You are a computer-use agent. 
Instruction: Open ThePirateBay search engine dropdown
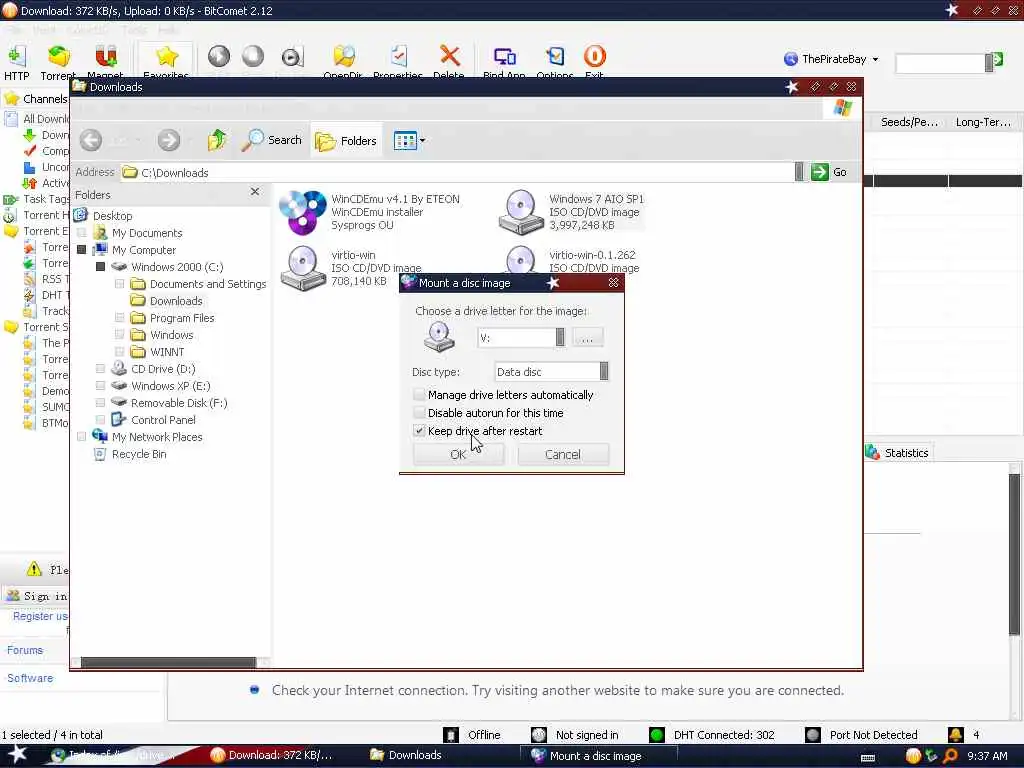(x=876, y=59)
